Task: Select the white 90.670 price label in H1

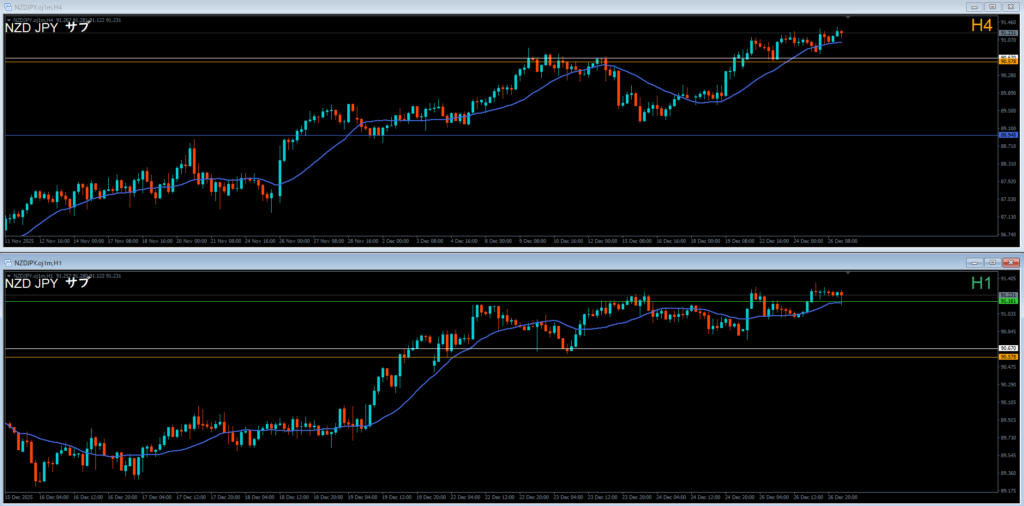Action: coord(1008,349)
